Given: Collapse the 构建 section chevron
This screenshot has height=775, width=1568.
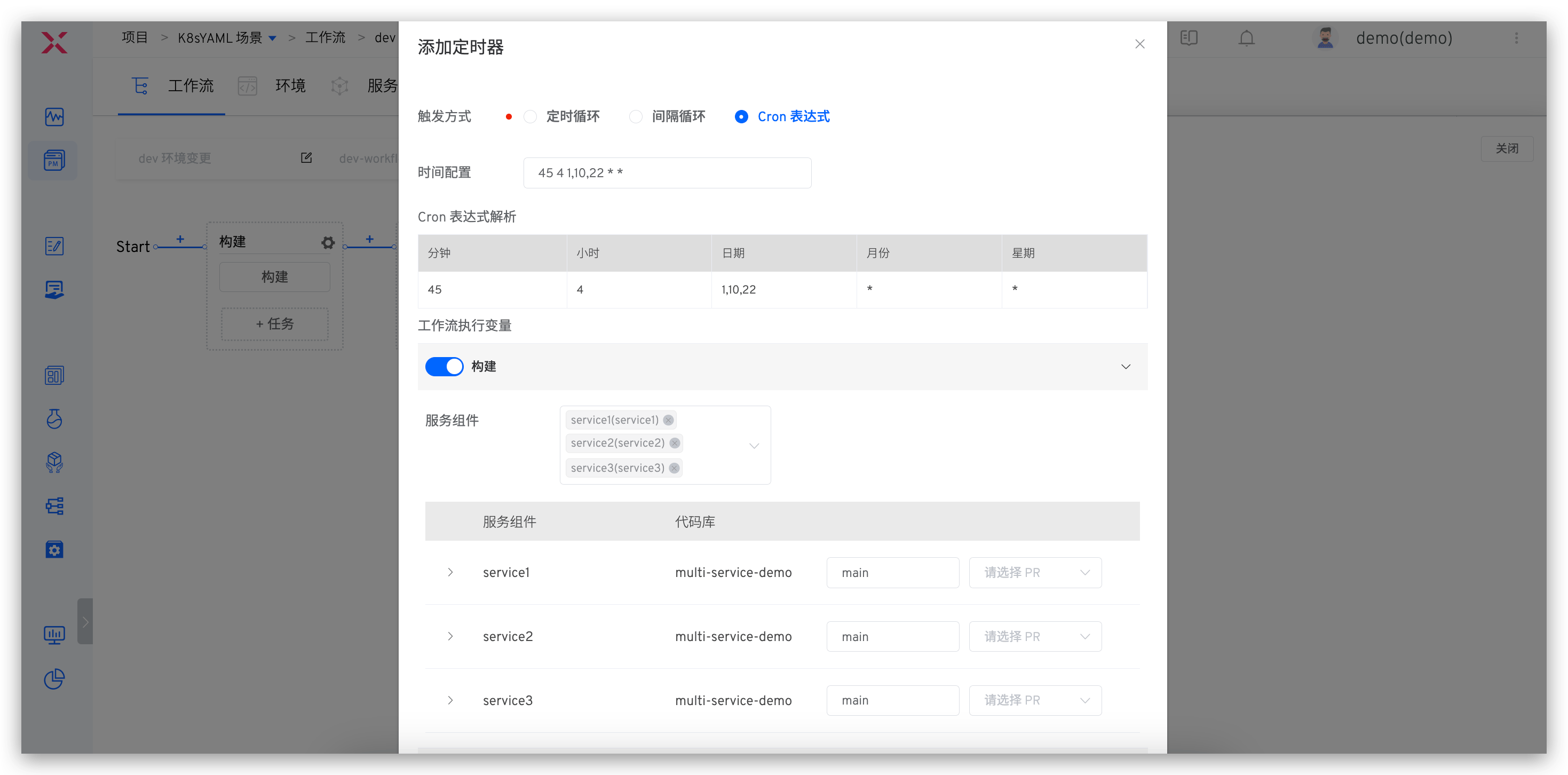Looking at the screenshot, I should tap(1126, 367).
